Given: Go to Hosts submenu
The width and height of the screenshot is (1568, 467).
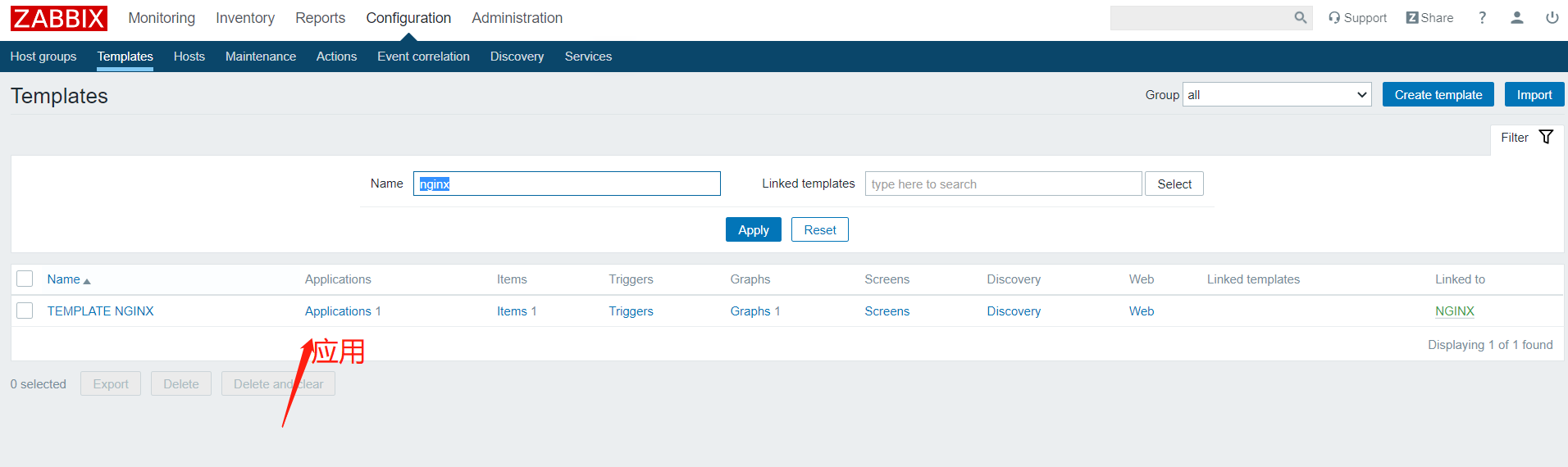Looking at the screenshot, I should pyautogui.click(x=189, y=57).
